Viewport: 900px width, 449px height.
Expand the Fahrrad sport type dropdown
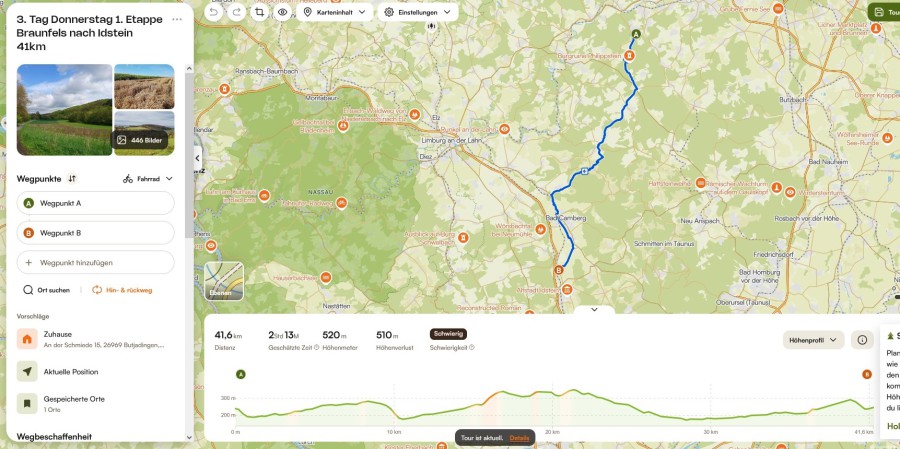(x=148, y=179)
